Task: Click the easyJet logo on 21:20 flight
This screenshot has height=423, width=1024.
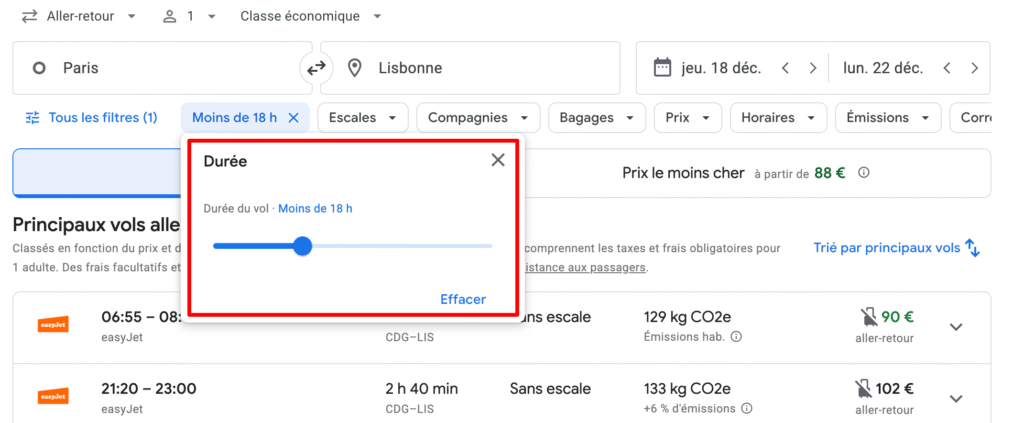Action: (53, 396)
